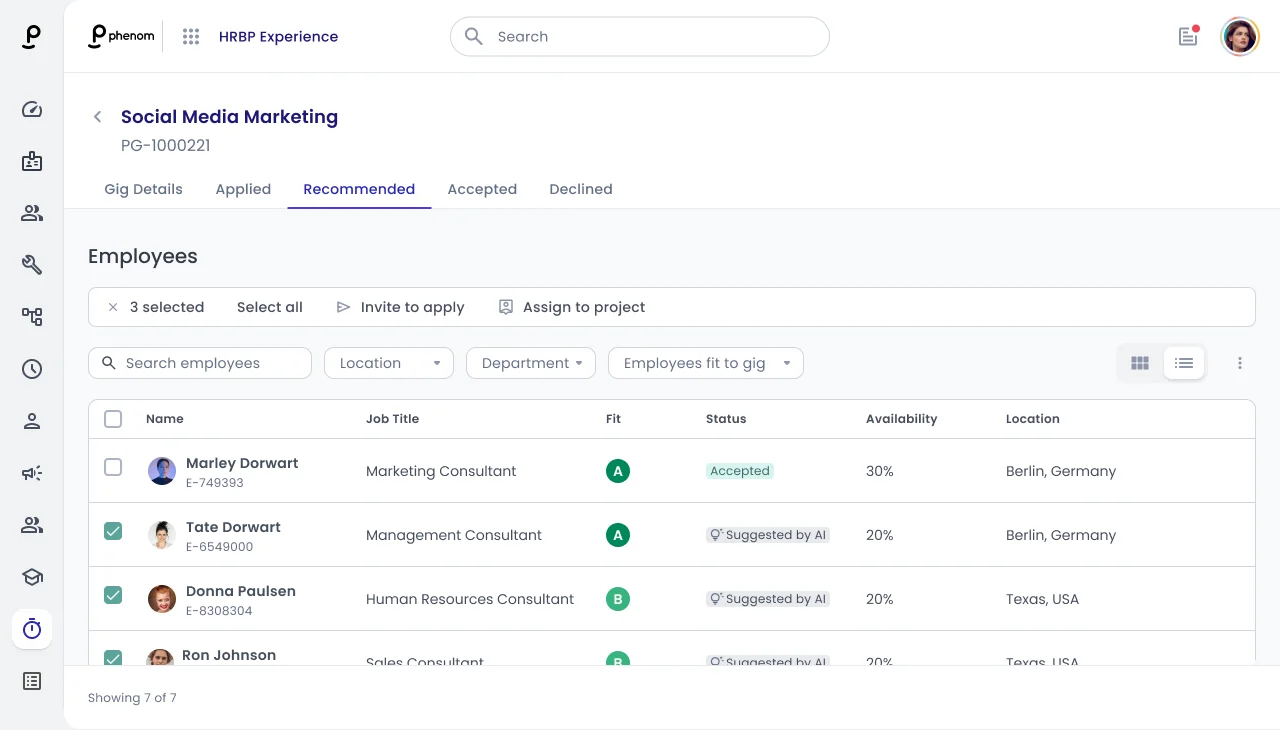Open Marley Dorwart's employee name

242,463
